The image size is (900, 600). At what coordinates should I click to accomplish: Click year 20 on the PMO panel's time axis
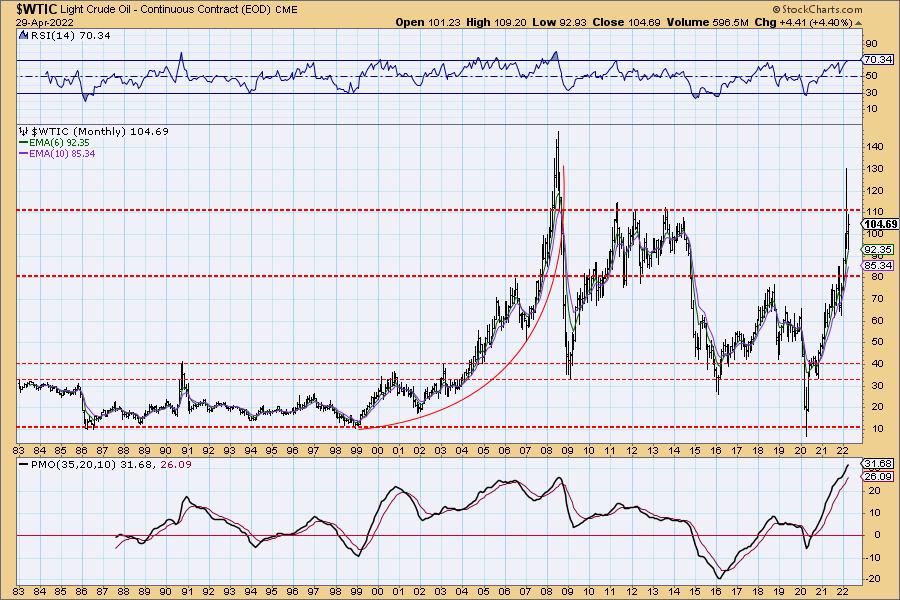click(800, 592)
